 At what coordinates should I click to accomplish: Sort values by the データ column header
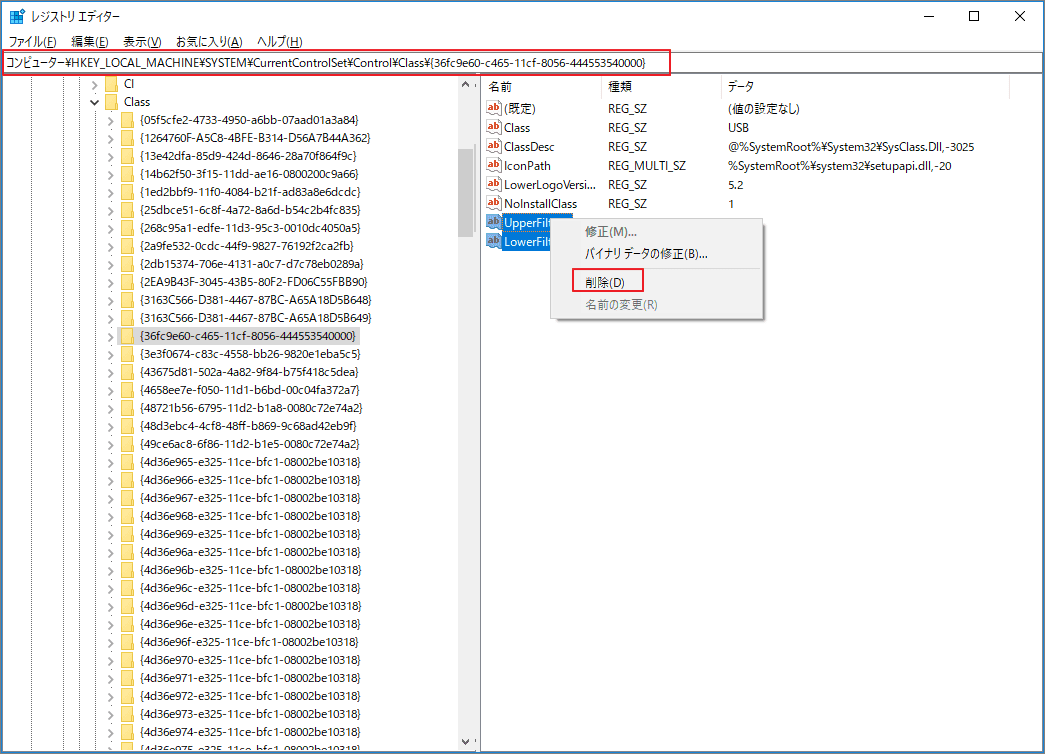865,87
